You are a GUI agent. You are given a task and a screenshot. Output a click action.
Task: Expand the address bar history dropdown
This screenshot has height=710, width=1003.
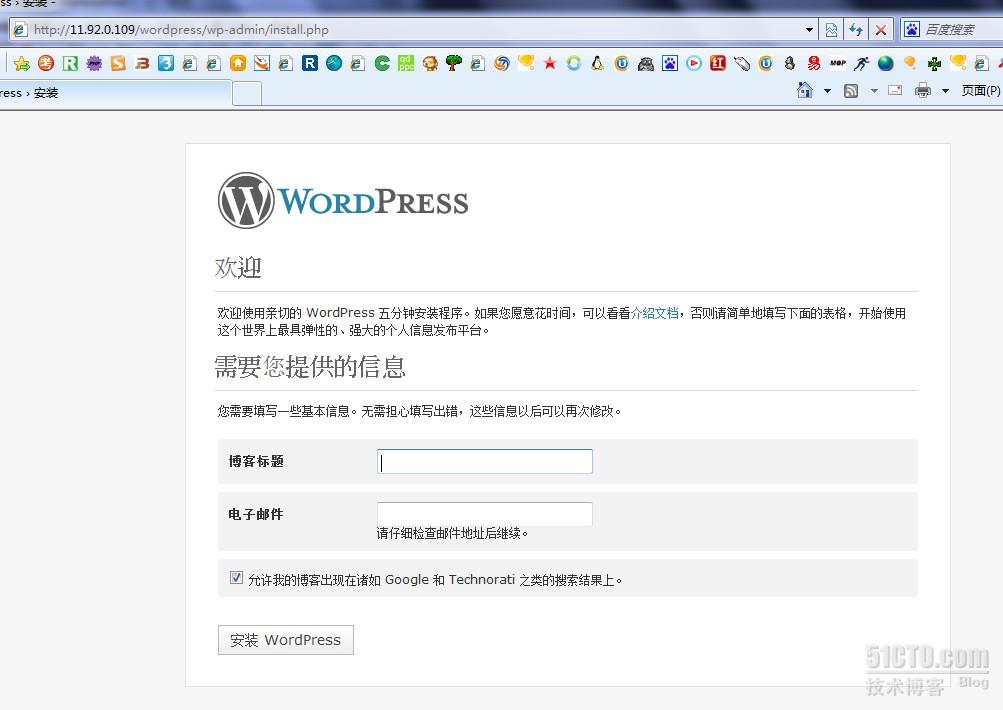809,29
